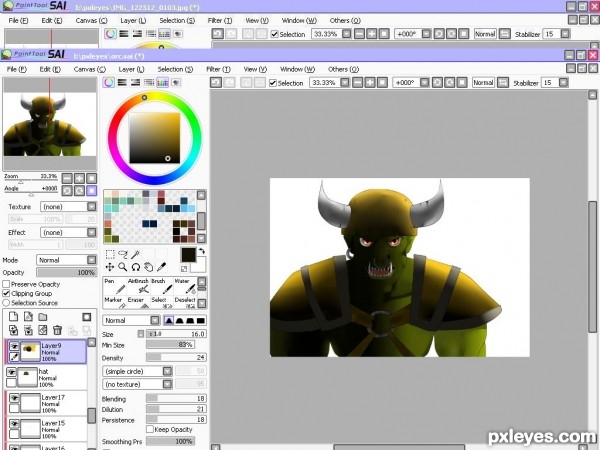
Task: Select the Rotate view tool
Action: [135, 267]
